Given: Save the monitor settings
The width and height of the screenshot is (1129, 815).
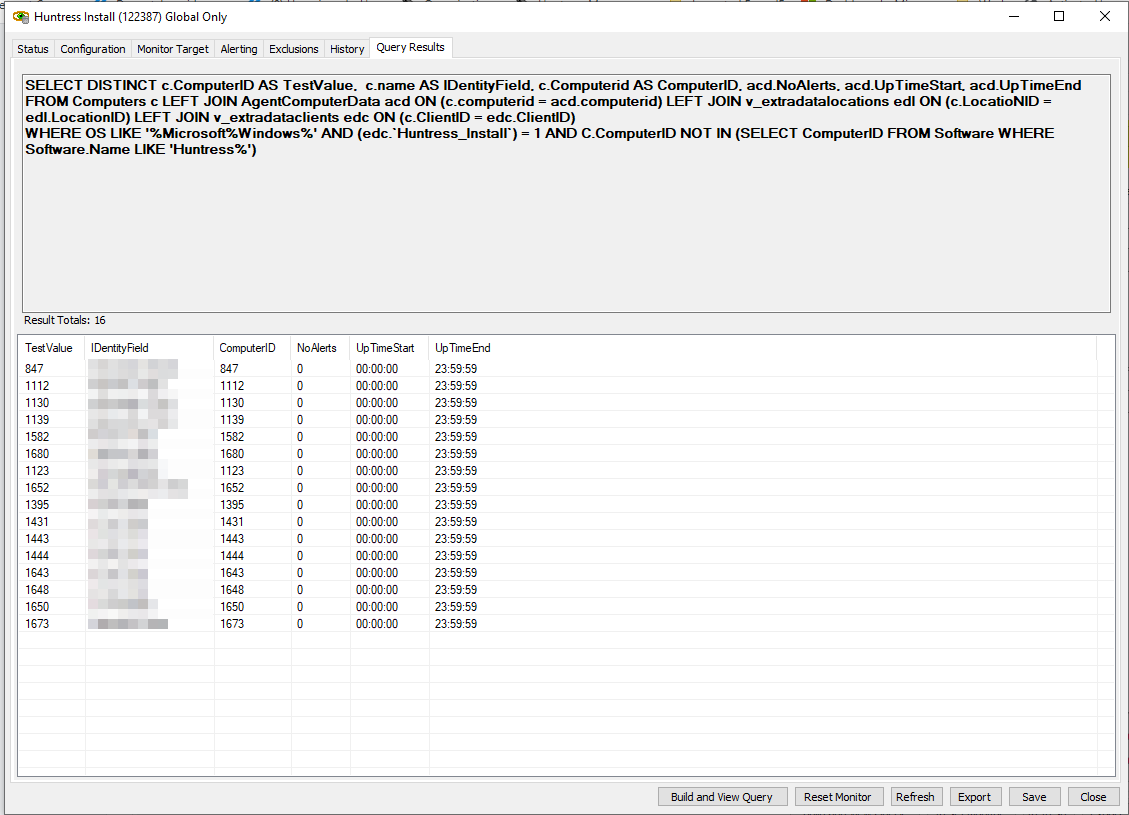Looking at the screenshot, I should click(1034, 796).
